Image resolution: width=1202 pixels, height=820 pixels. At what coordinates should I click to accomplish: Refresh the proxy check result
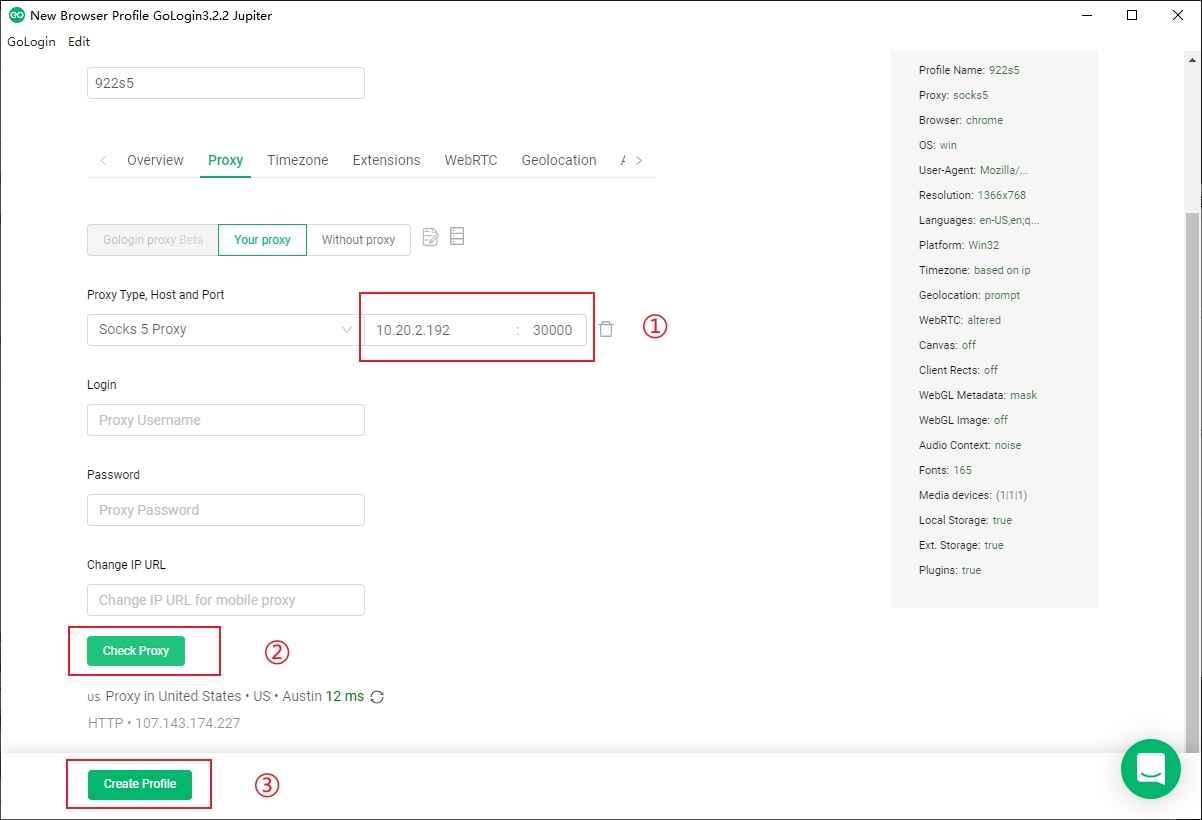377,697
